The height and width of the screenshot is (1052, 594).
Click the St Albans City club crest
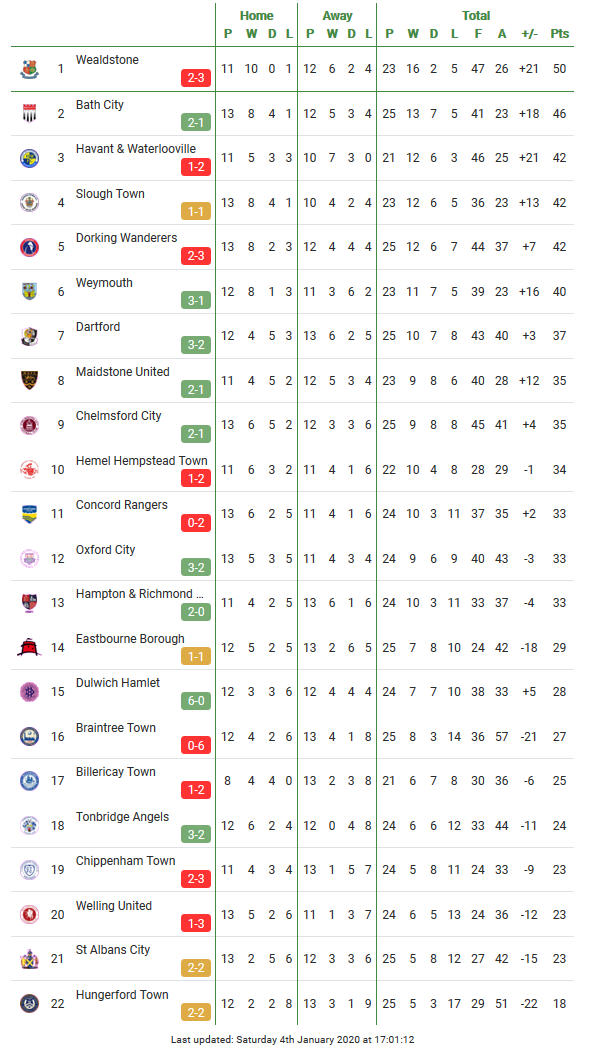[x=30, y=959]
